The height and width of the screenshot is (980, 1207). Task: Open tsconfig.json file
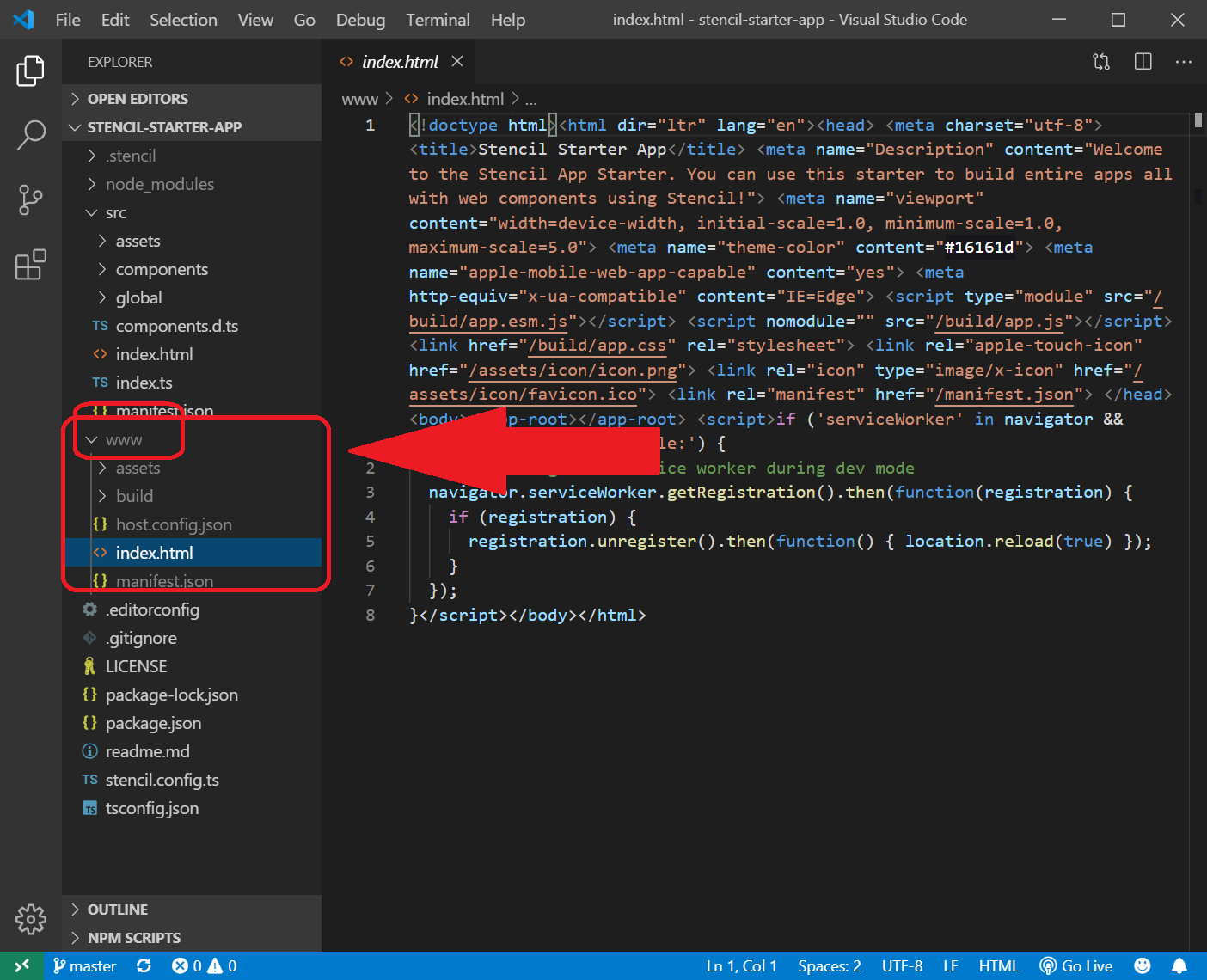(193, 808)
